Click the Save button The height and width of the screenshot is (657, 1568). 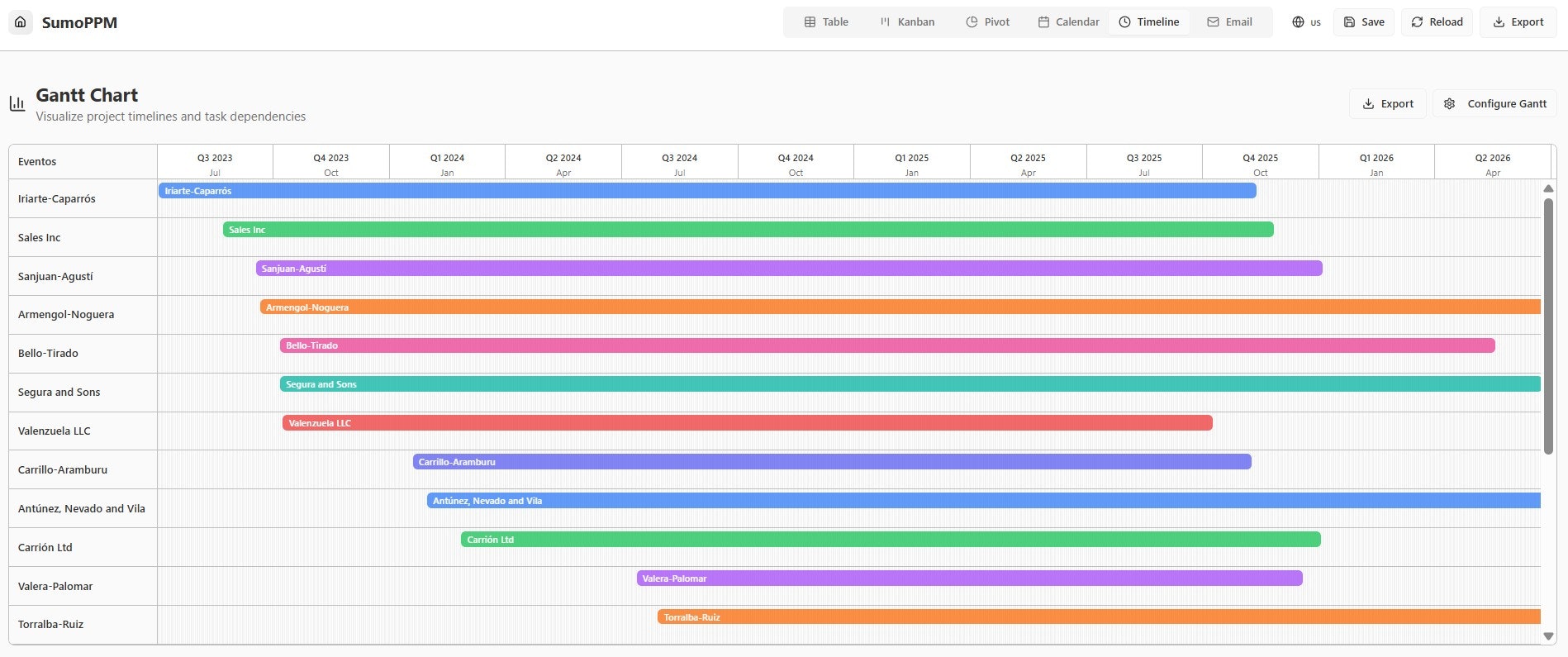click(1364, 22)
